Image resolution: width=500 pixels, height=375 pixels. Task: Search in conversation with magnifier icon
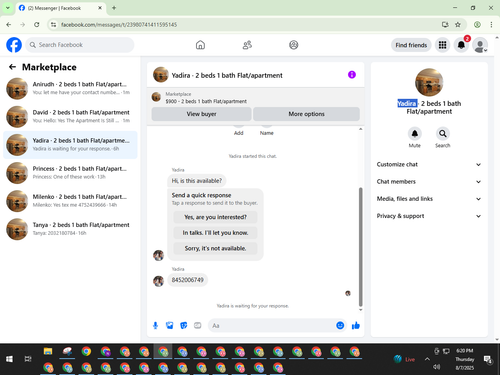click(443, 134)
